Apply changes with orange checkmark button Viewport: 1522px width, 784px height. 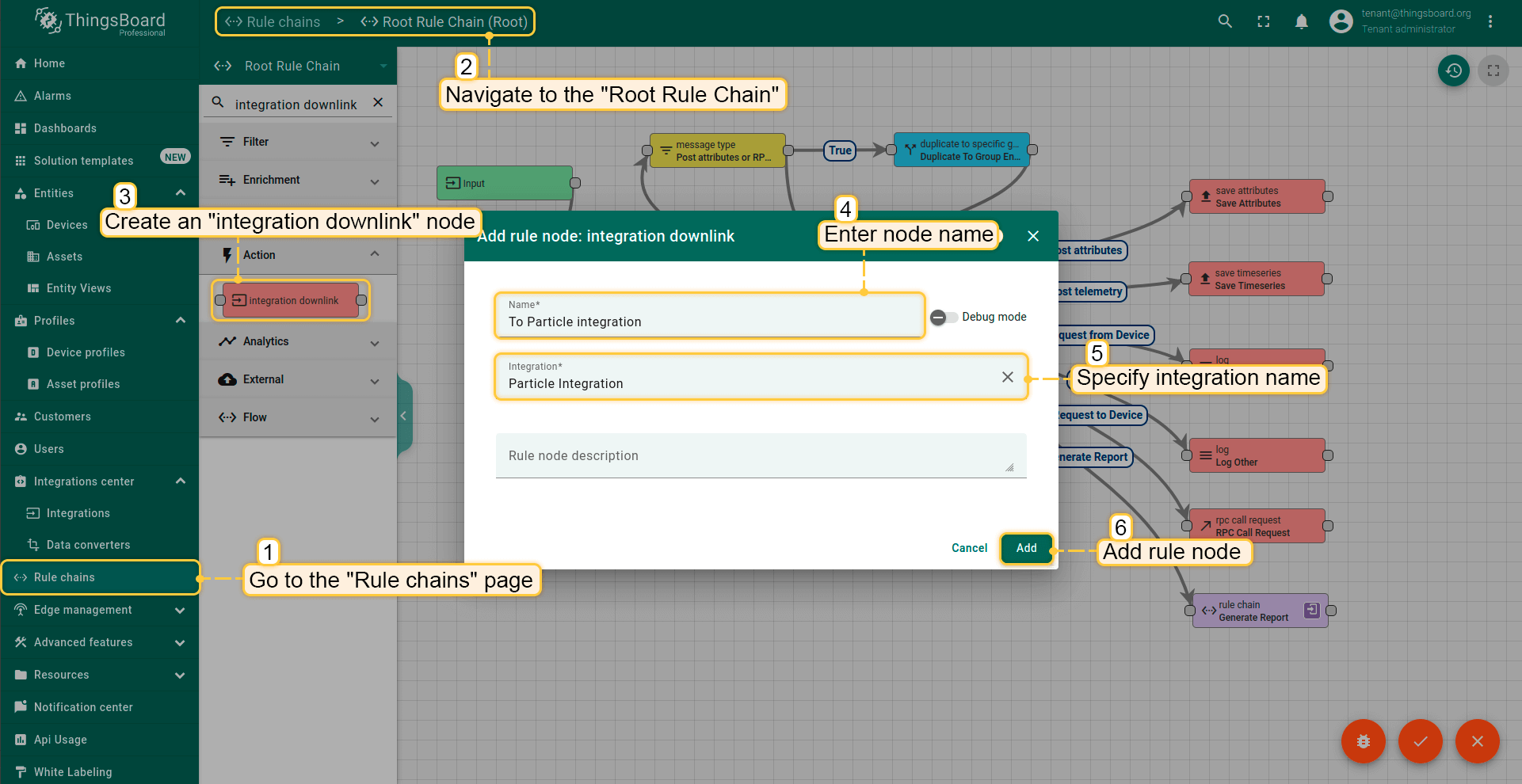click(1420, 741)
